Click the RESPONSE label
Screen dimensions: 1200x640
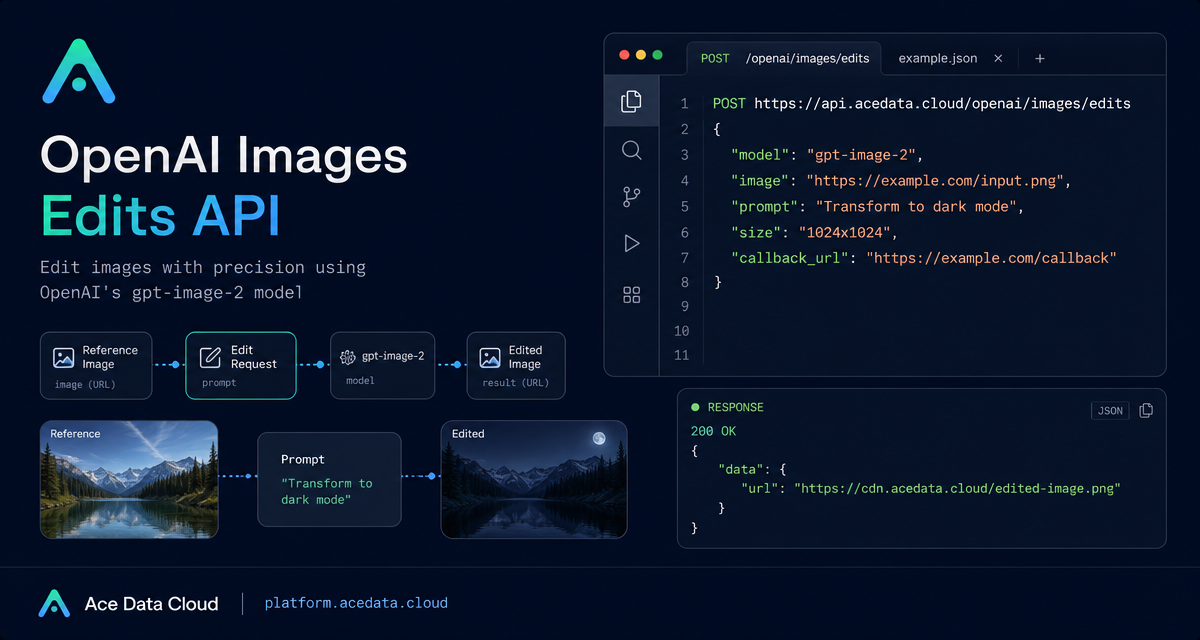735,408
